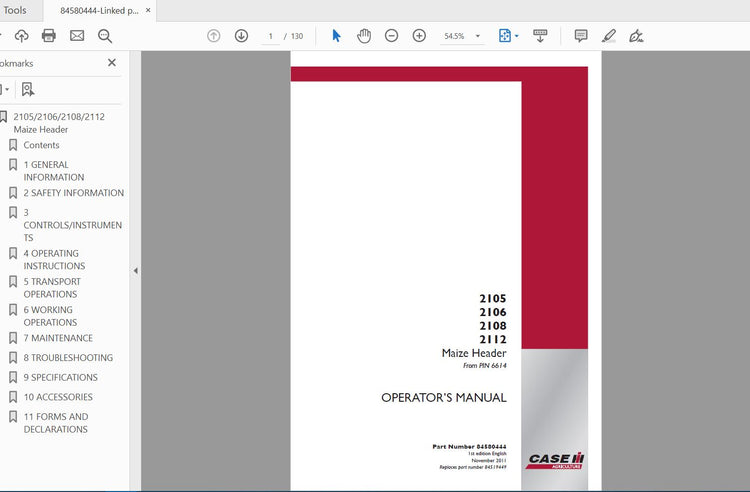This screenshot has width=750, height=492.
Task: Select the 4 OPERATING INSTRUCTIONS bookmark
Action: tap(54, 260)
